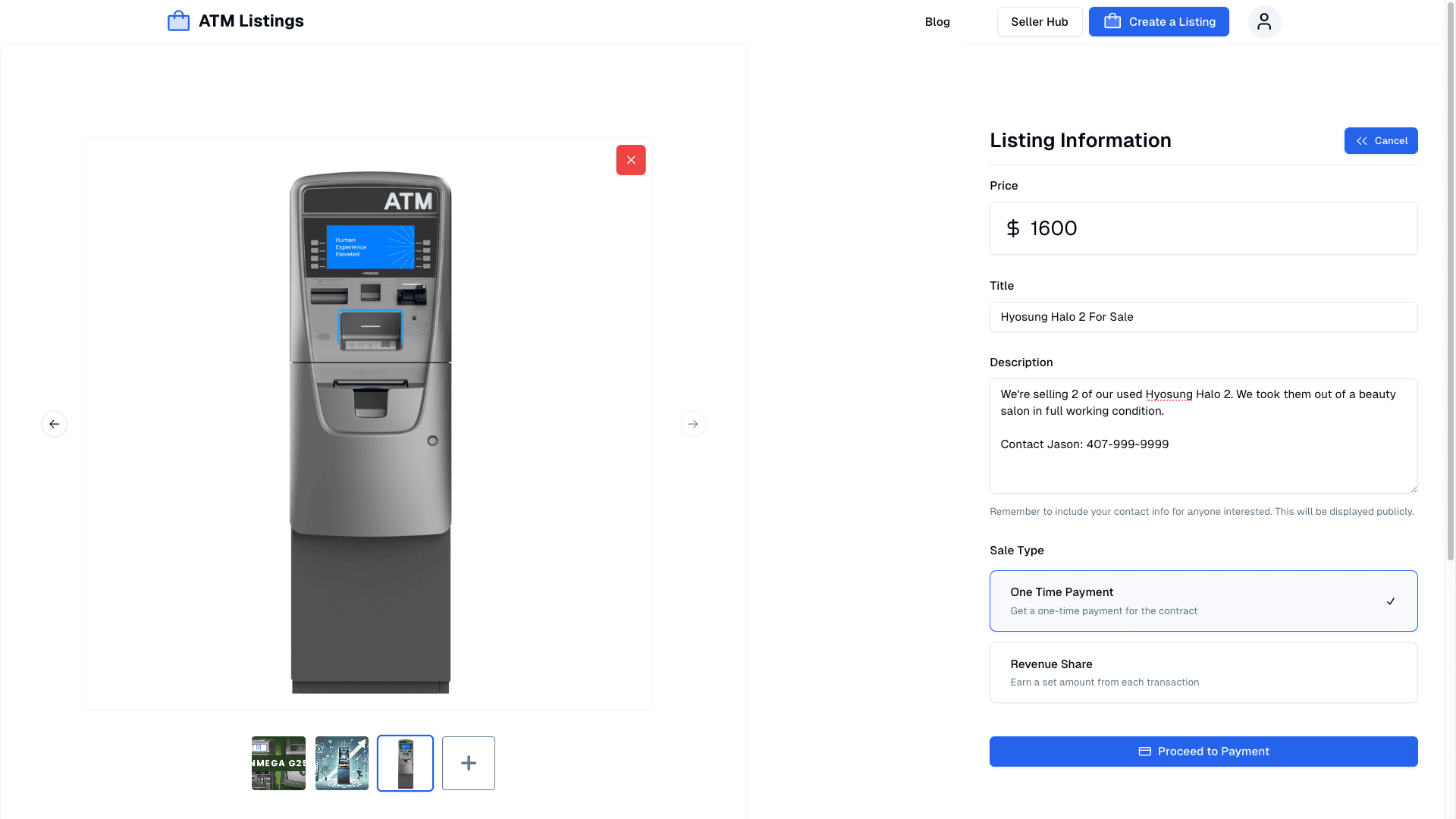1456x819 pixels.
Task: Cancel the listing edit
Action: tap(1381, 141)
